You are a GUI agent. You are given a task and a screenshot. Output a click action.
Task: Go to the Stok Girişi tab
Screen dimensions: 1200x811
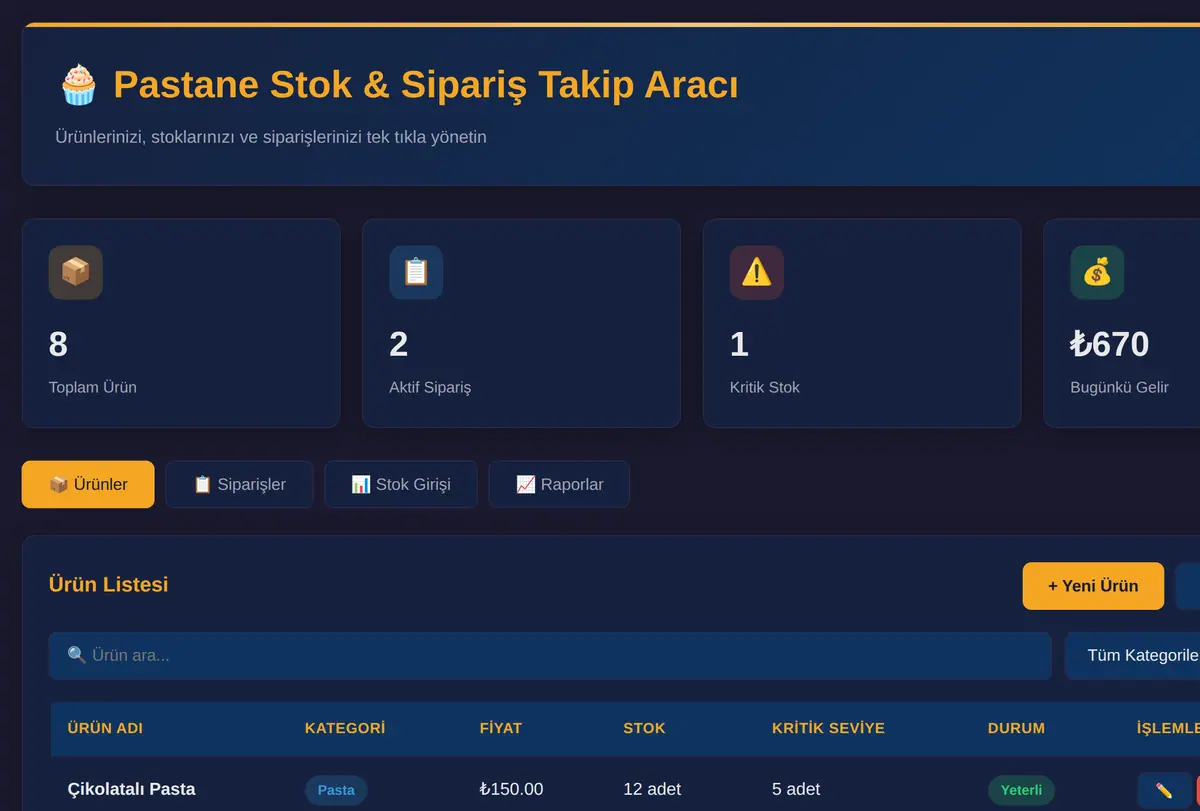(x=401, y=484)
